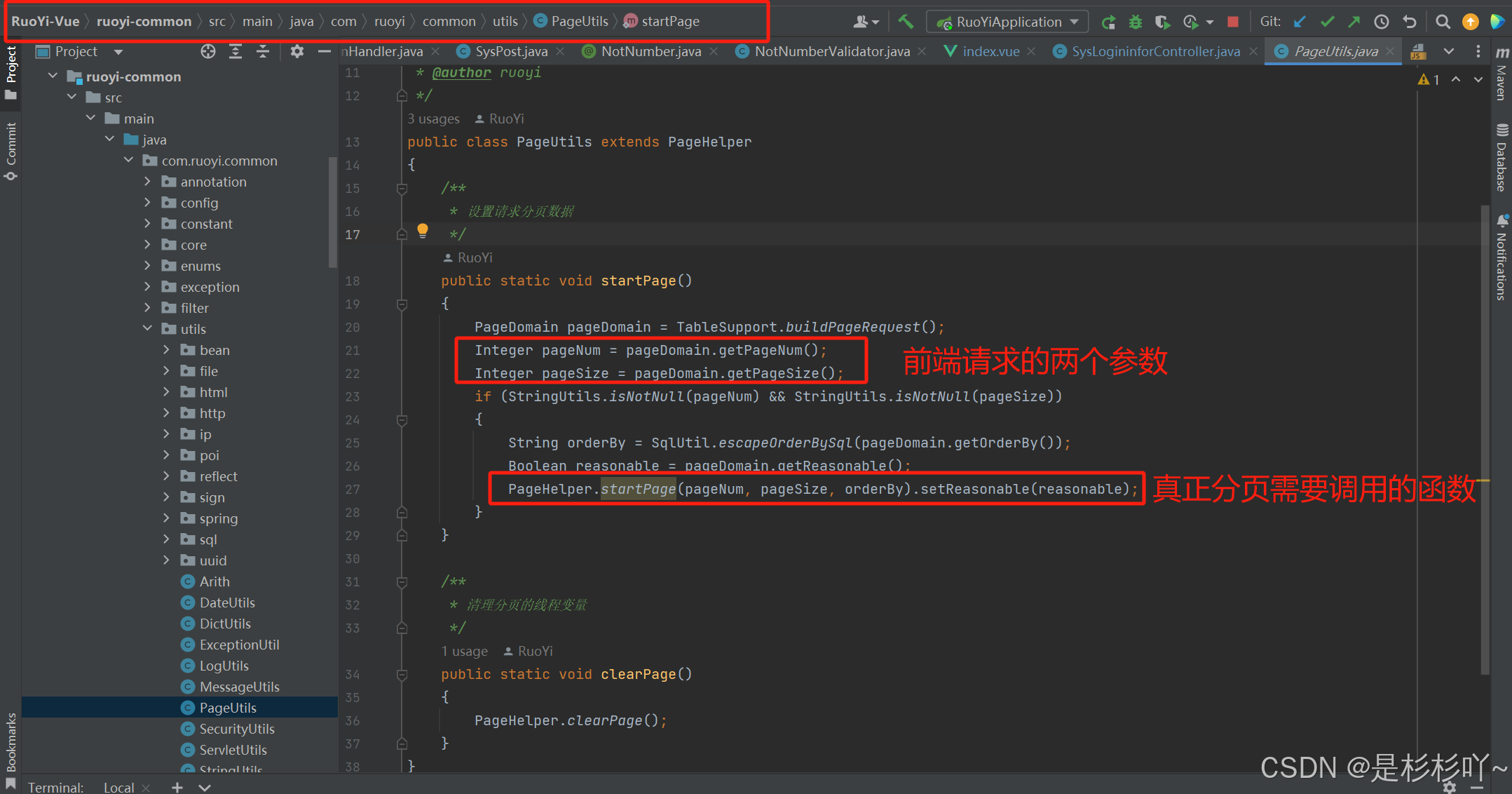Select opened file with crosshair icon
Image resolution: width=1512 pixels, height=794 pixels.
pyautogui.click(x=208, y=51)
